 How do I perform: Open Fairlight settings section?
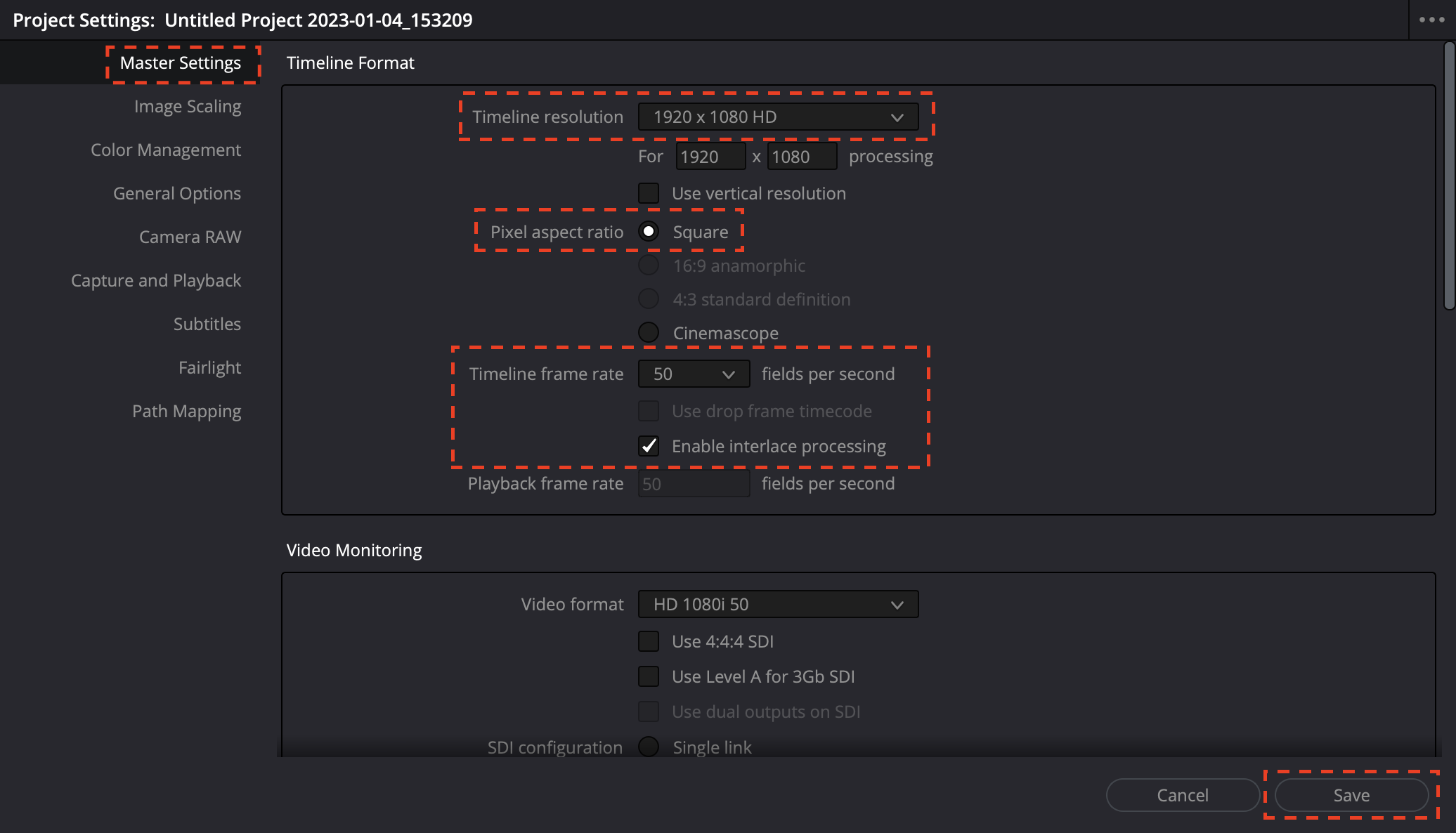point(209,367)
